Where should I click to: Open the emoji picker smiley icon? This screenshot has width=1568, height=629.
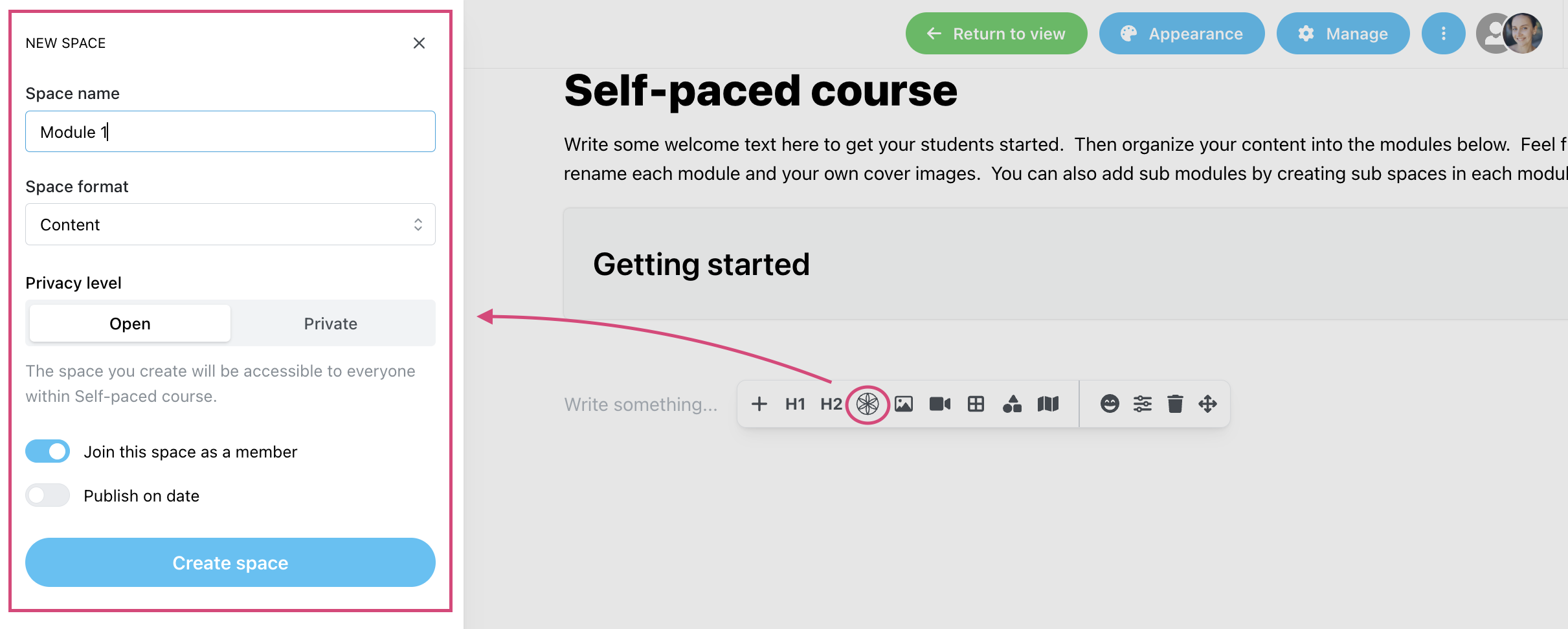pyautogui.click(x=1110, y=404)
